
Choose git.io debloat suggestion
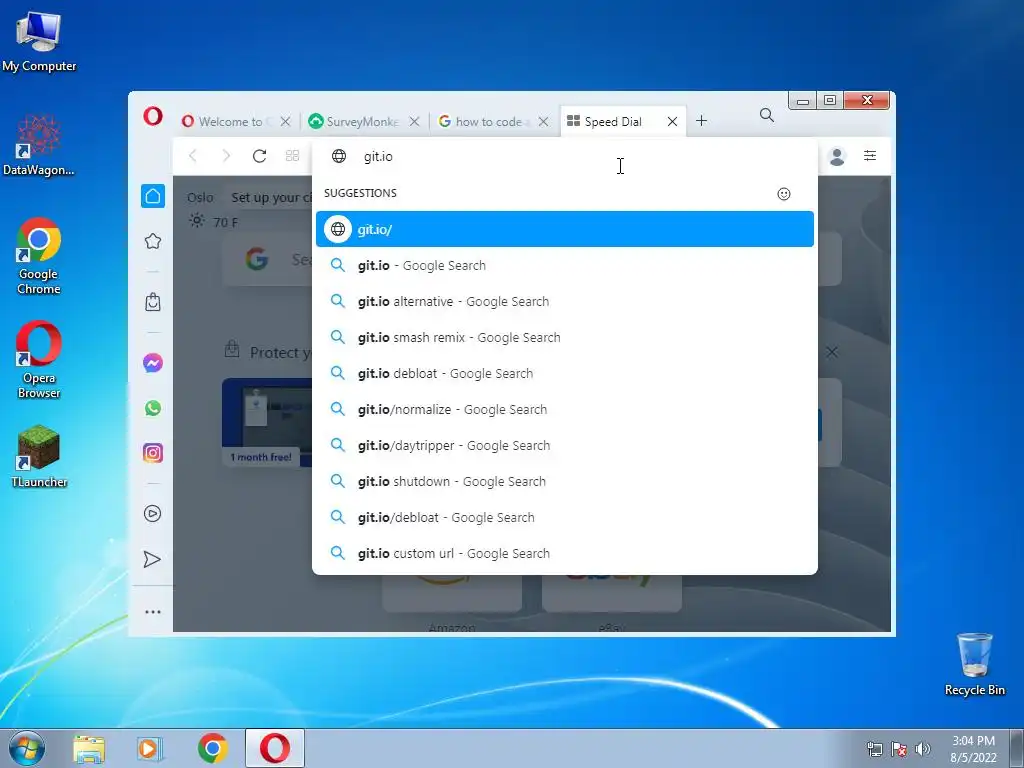pyautogui.click(x=564, y=373)
